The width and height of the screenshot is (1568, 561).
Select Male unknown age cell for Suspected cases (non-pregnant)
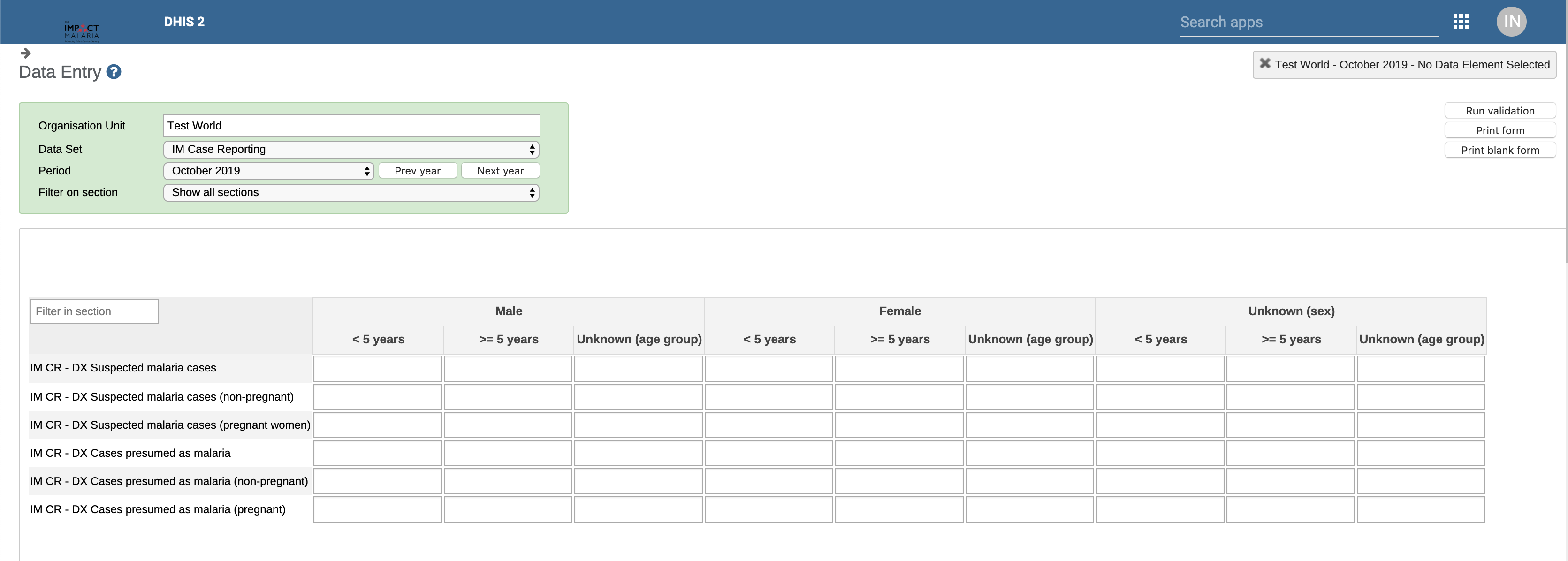tap(638, 397)
